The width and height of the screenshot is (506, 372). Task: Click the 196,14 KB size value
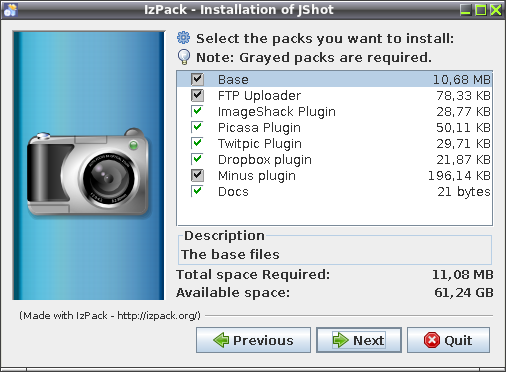click(x=459, y=176)
